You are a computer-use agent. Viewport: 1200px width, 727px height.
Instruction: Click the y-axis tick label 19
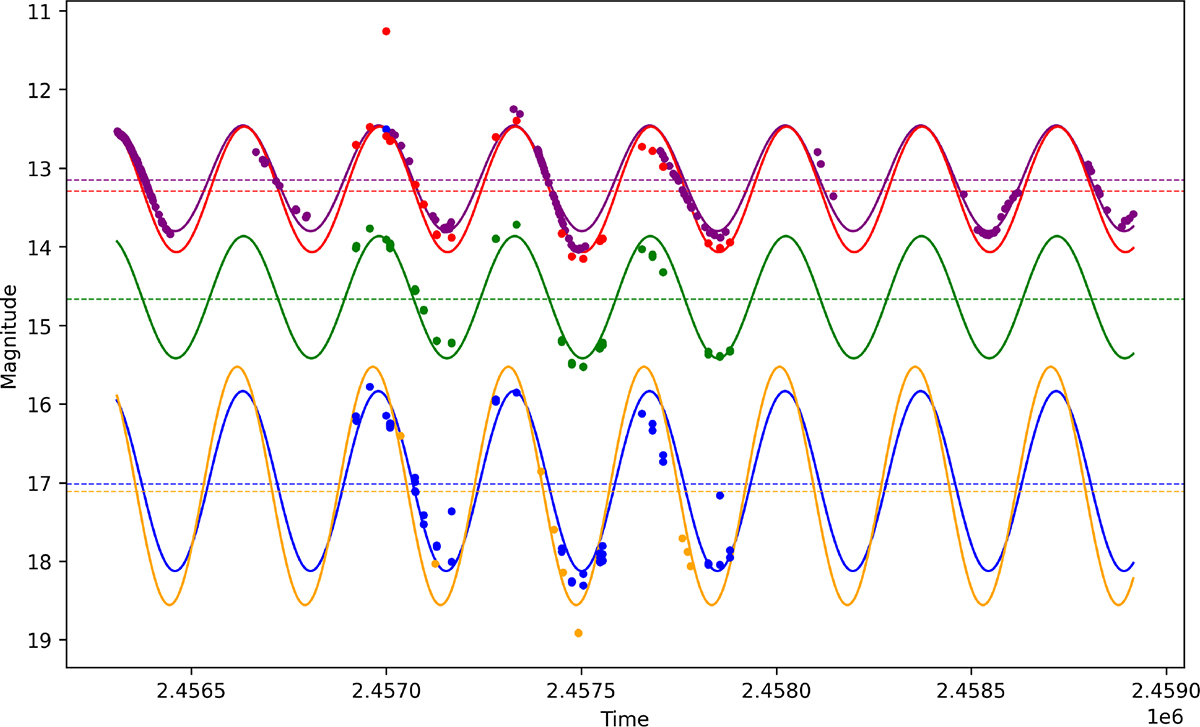point(44,640)
